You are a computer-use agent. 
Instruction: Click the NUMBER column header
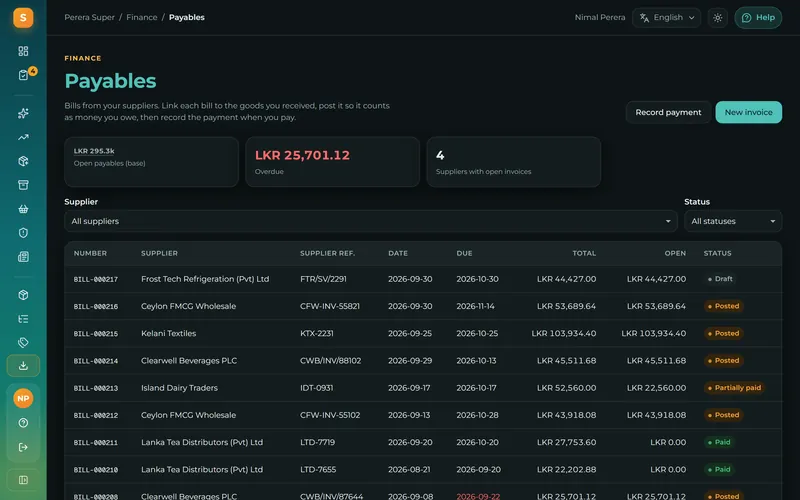click(x=90, y=253)
